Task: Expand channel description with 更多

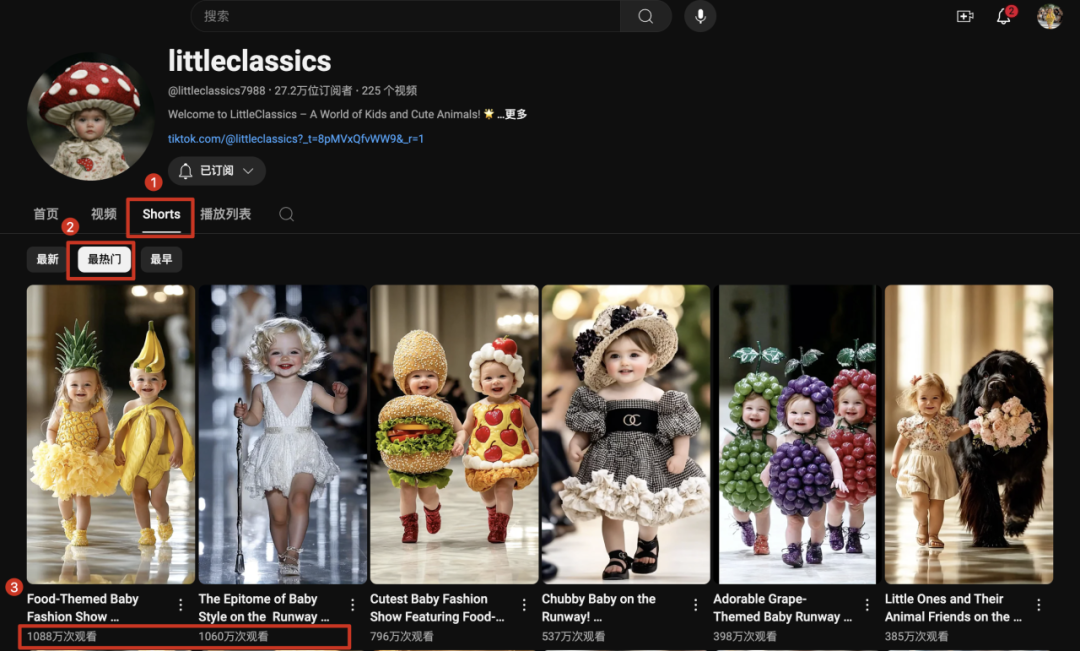Action: (514, 115)
